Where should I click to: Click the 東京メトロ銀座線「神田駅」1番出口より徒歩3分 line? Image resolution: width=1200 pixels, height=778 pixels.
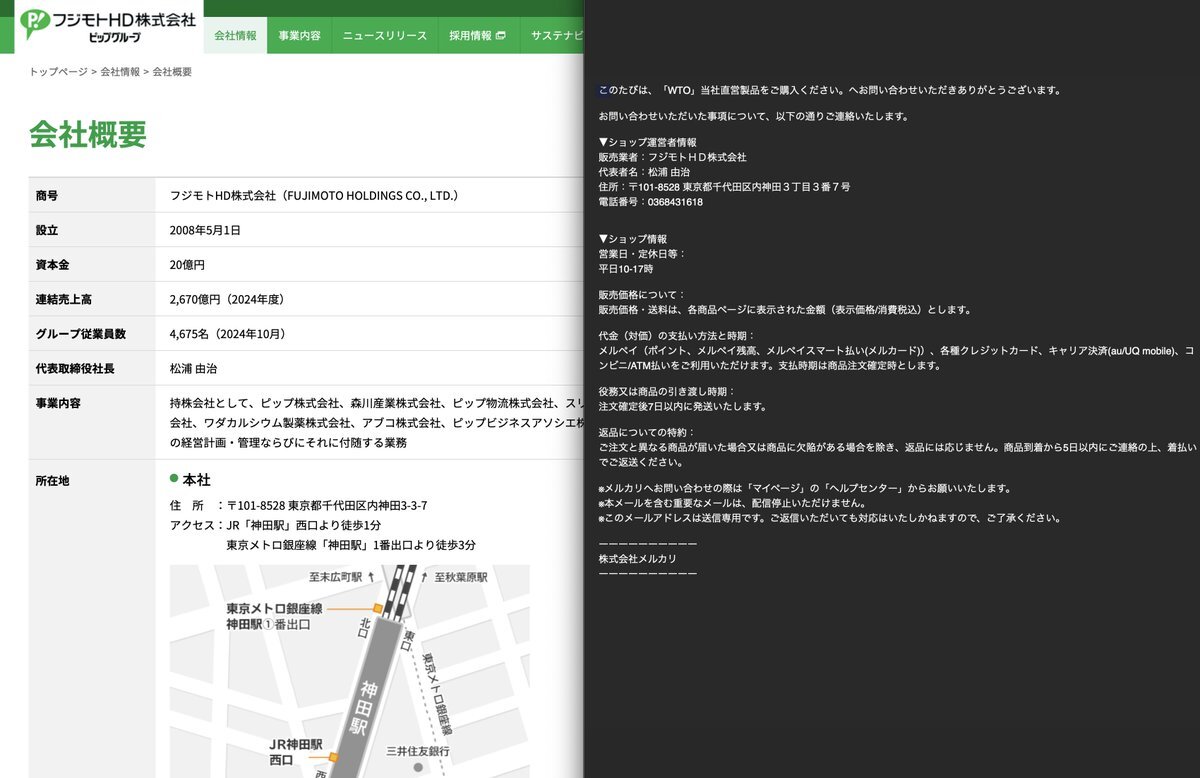351,545
